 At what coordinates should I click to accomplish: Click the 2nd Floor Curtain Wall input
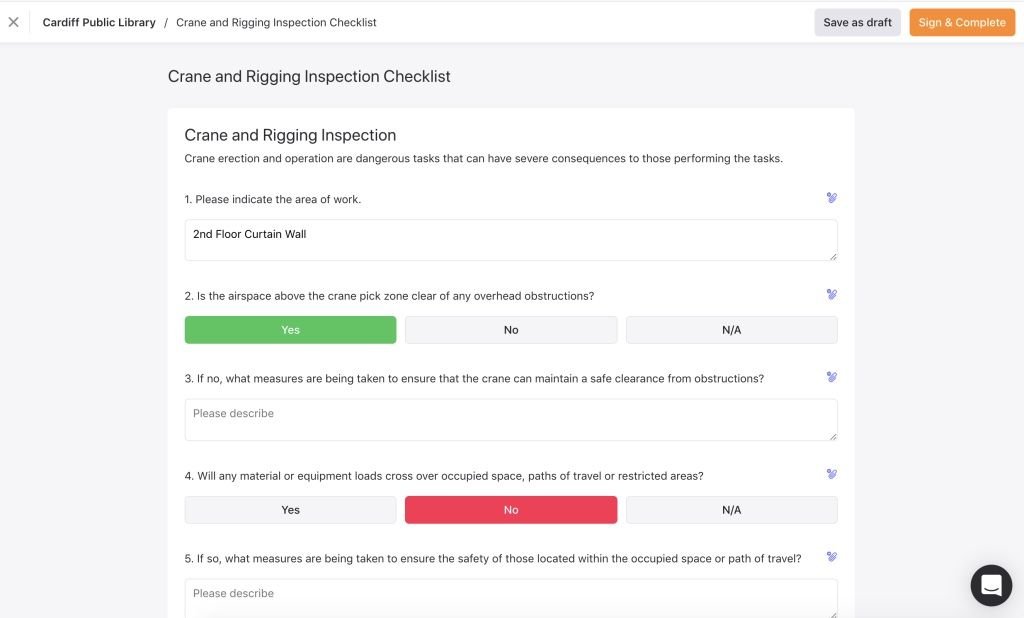click(x=511, y=239)
